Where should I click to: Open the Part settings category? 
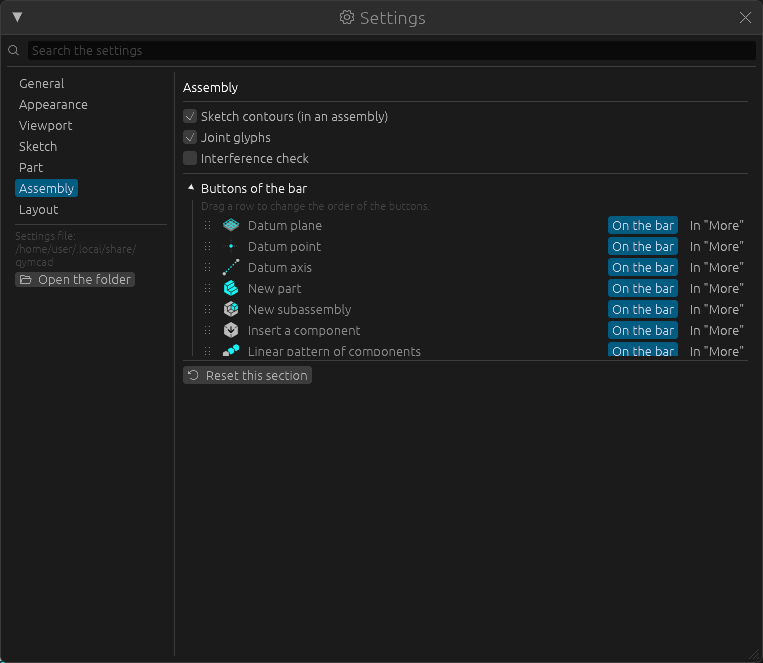[31, 167]
